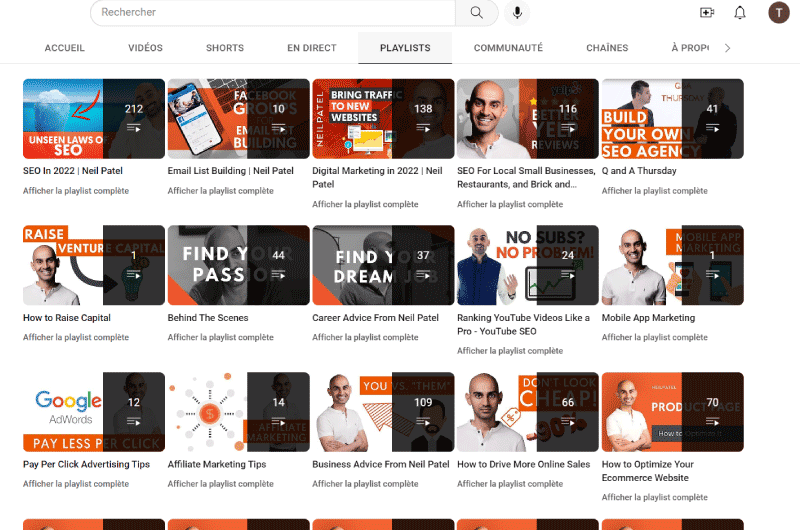Screen dimensions: 800x530
Task: Open How to Drive More Online Sales thumbnail
Action: tap(528, 412)
